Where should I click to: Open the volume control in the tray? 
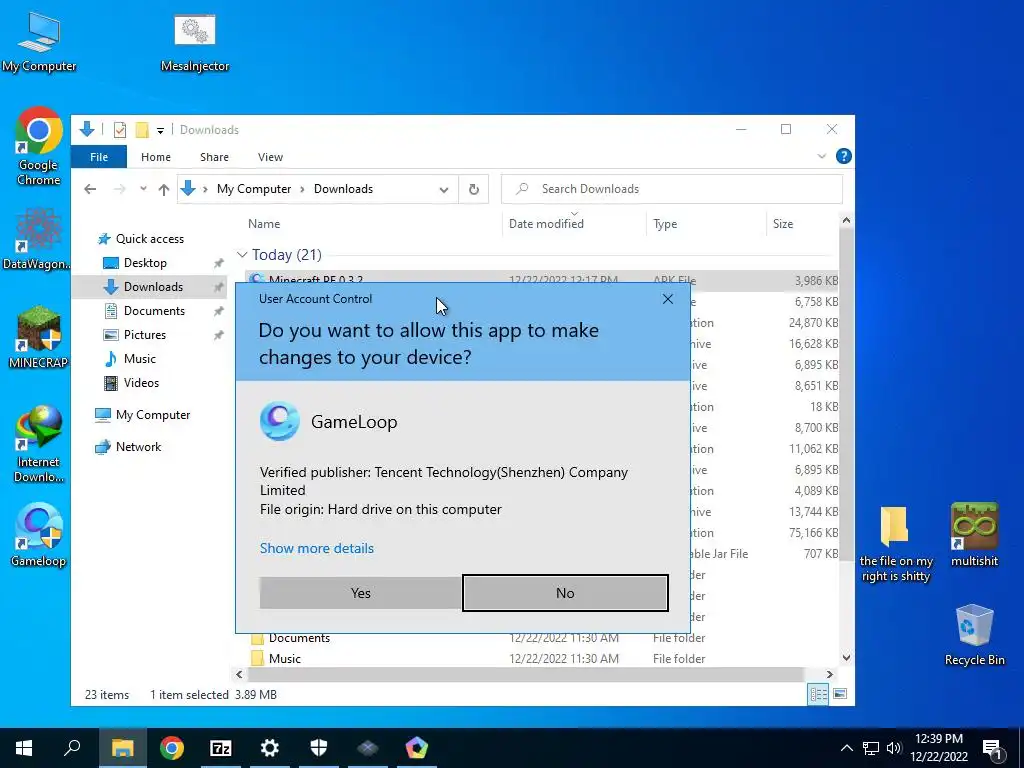click(x=894, y=748)
